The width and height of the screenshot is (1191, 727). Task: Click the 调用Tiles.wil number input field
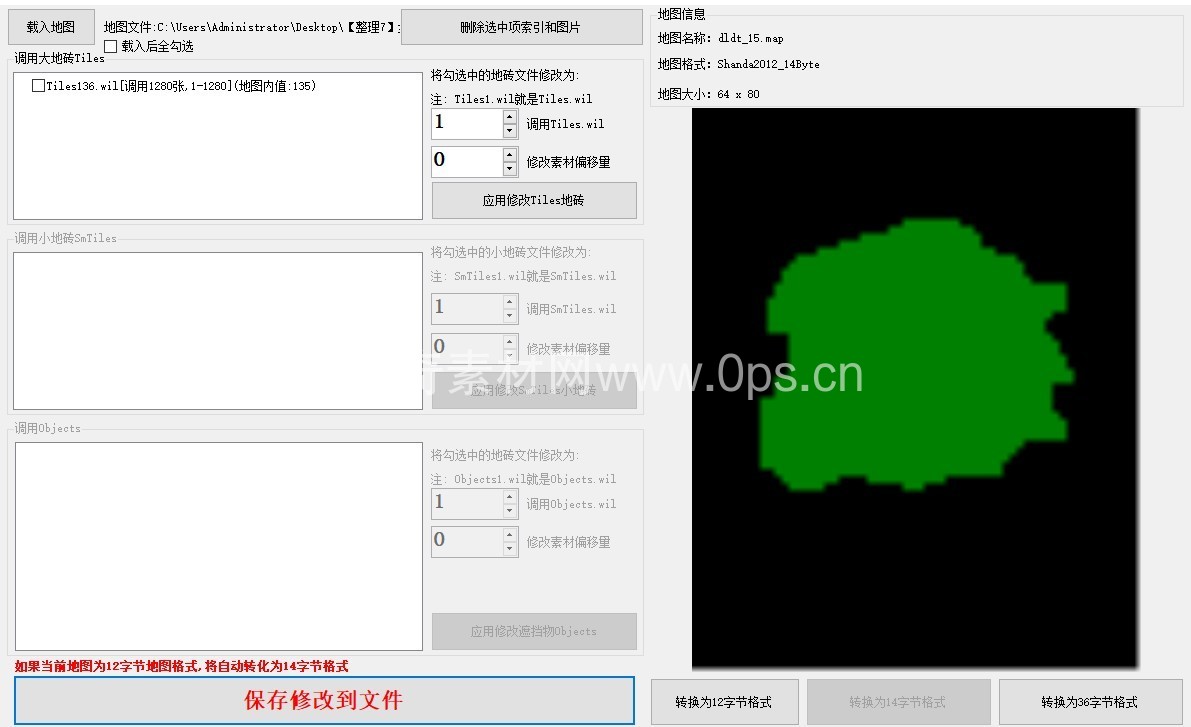point(466,124)
